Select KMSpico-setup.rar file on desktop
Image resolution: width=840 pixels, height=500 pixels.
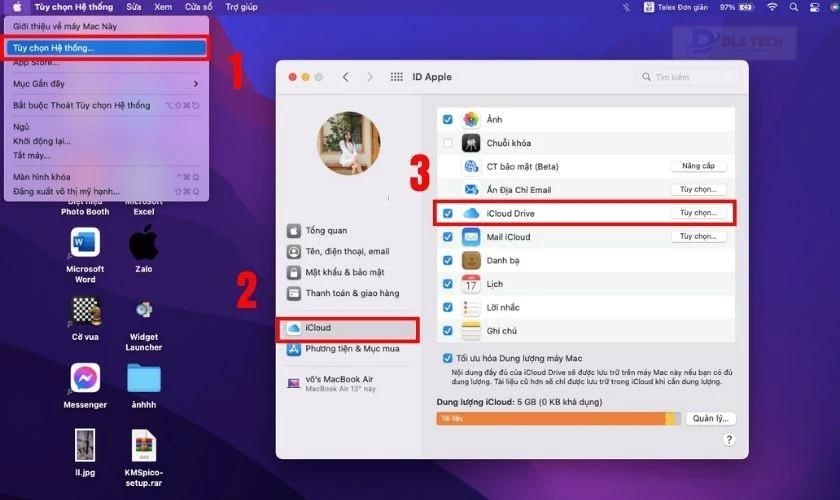144,445
